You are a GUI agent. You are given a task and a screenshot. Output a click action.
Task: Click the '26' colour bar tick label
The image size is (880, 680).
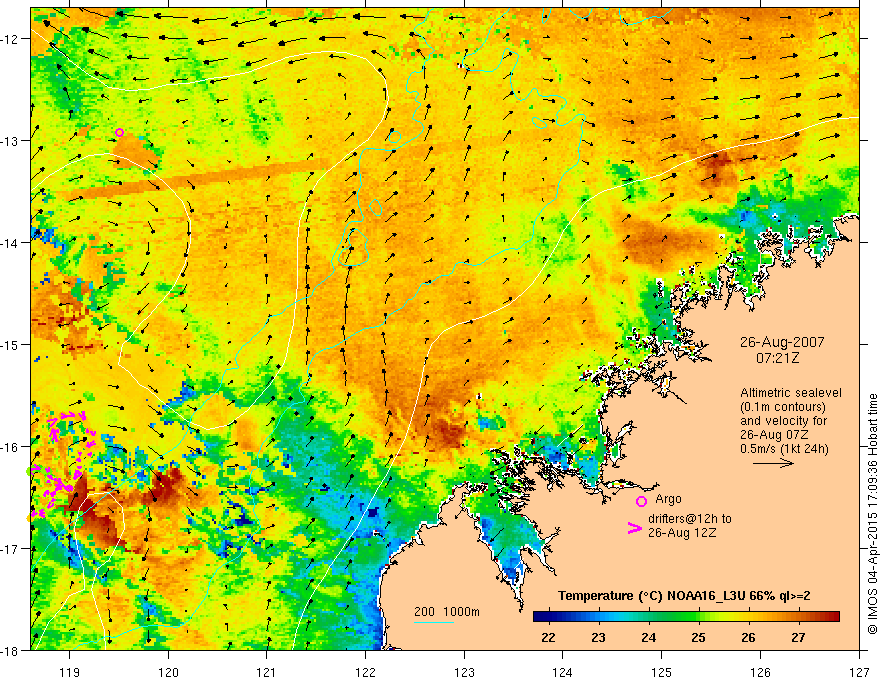click(x=748, y=637)
